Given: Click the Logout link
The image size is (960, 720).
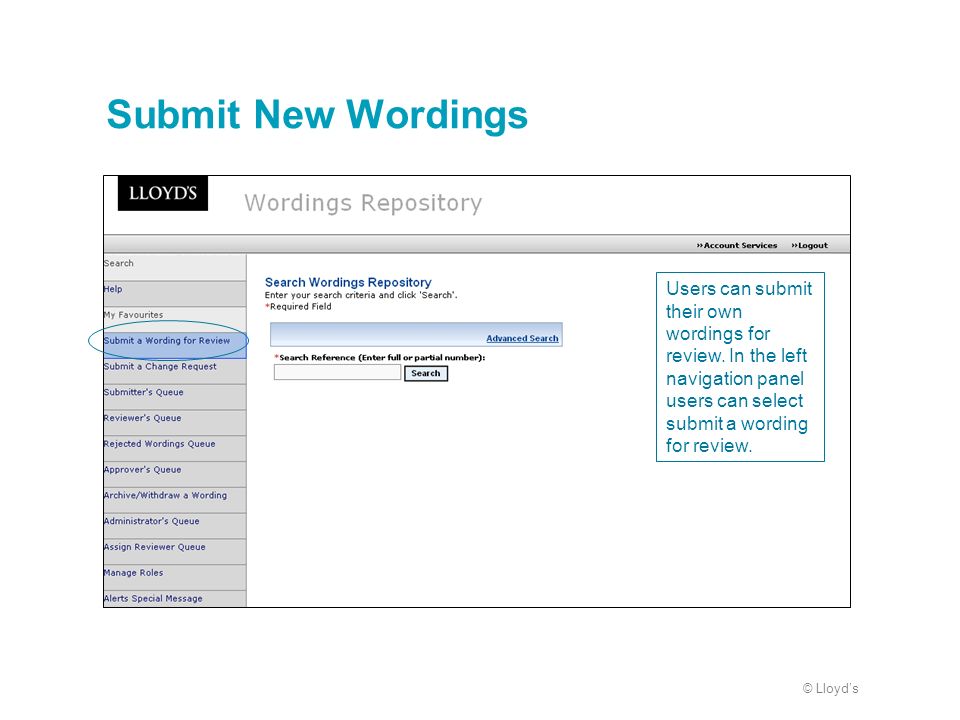Looking at the screenshot, I should 809,246.
